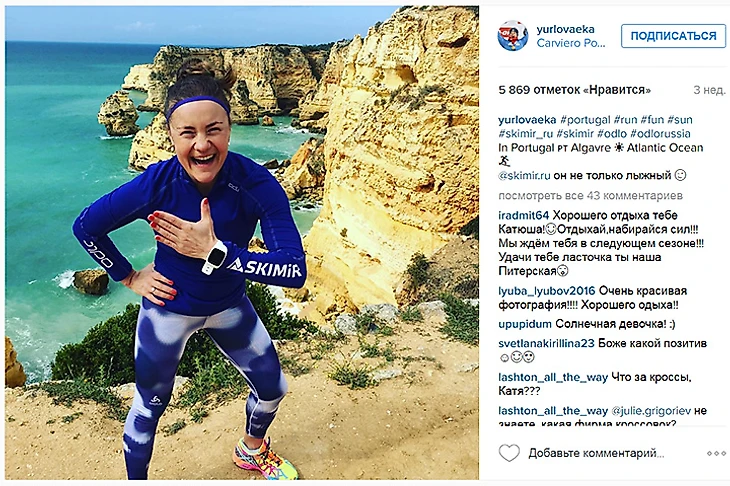This screenshot has height=486, width=730.
Task: Open svetlanakirillina23 commenter profile
Action: click(546, 344)
